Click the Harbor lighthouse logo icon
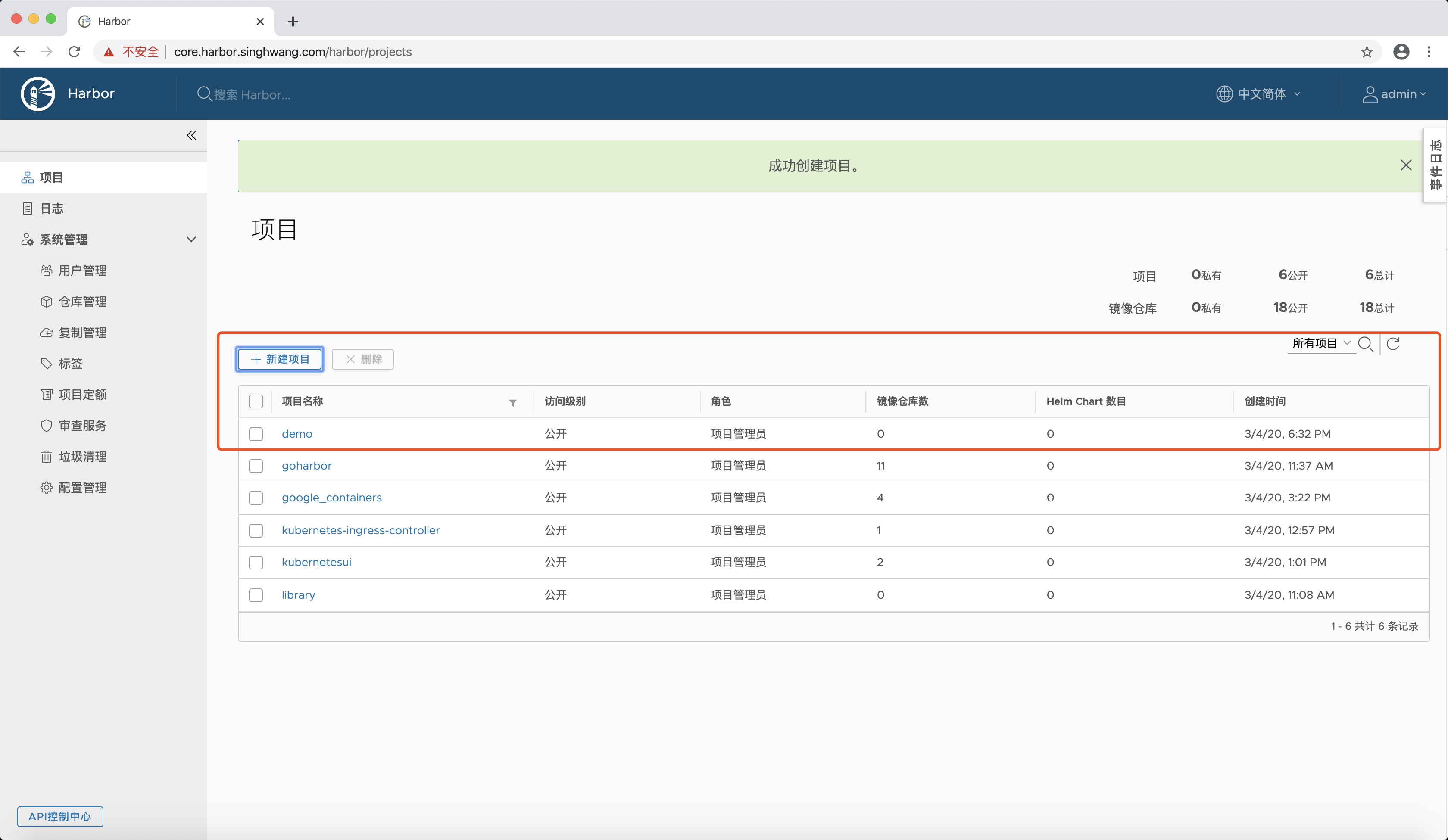The height and width of the screenshot is (840, 1448). tap(38, 93)
